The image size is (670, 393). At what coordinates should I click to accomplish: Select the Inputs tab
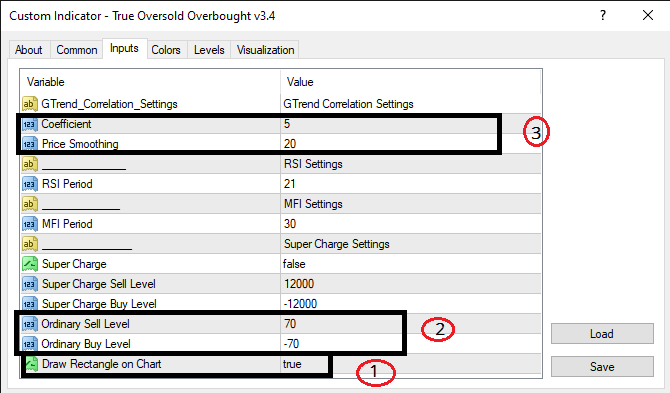click(124, 48)
